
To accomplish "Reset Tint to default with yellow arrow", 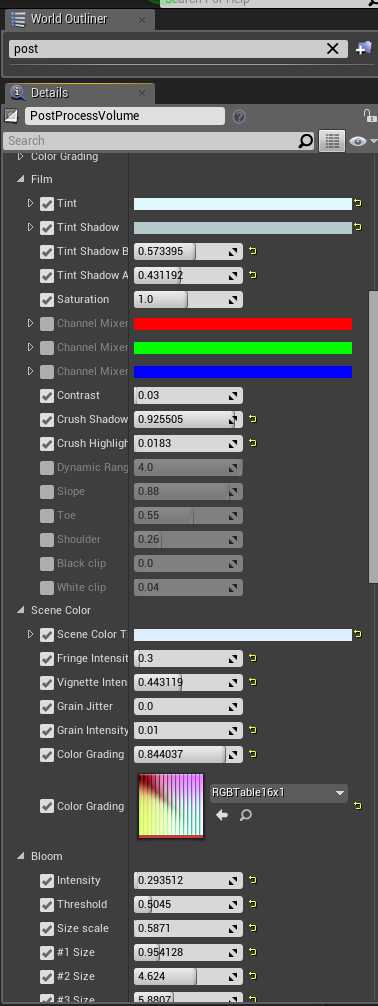I will (x=358, y=203).
